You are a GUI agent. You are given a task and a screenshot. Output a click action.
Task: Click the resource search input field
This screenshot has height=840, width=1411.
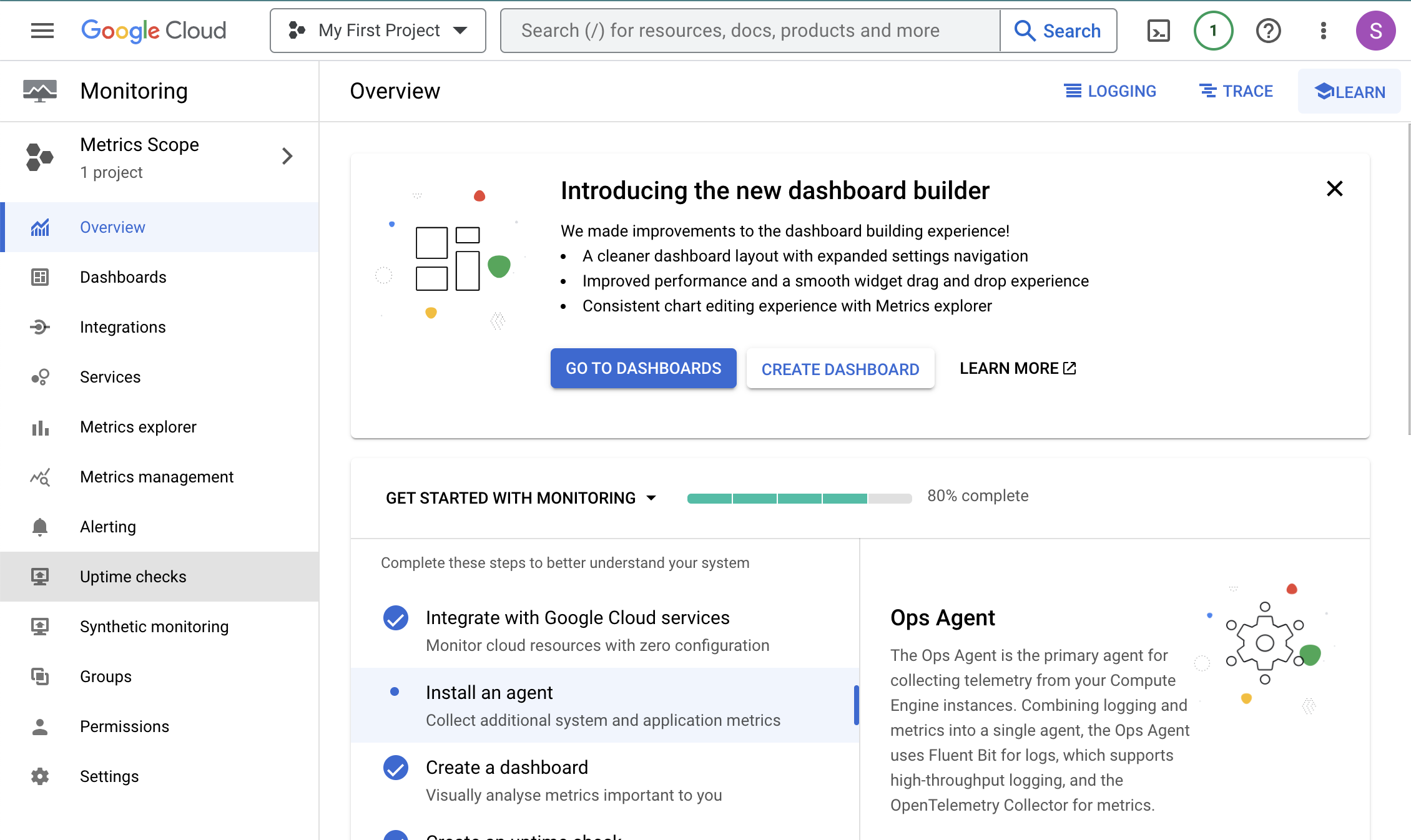(749, 31)
